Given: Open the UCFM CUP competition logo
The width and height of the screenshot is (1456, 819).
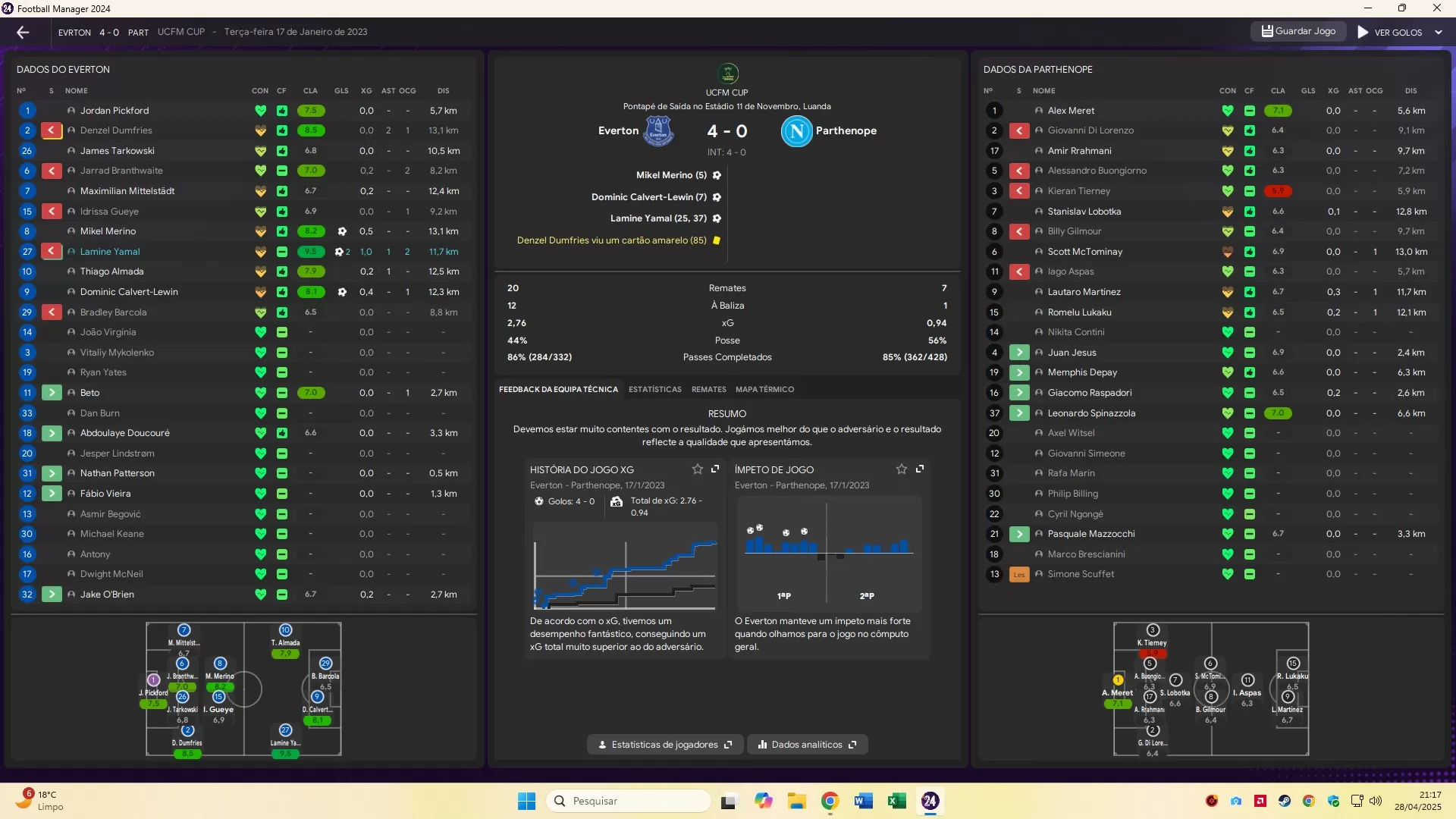Looking at the screenshot, I should tap(727, 74).
